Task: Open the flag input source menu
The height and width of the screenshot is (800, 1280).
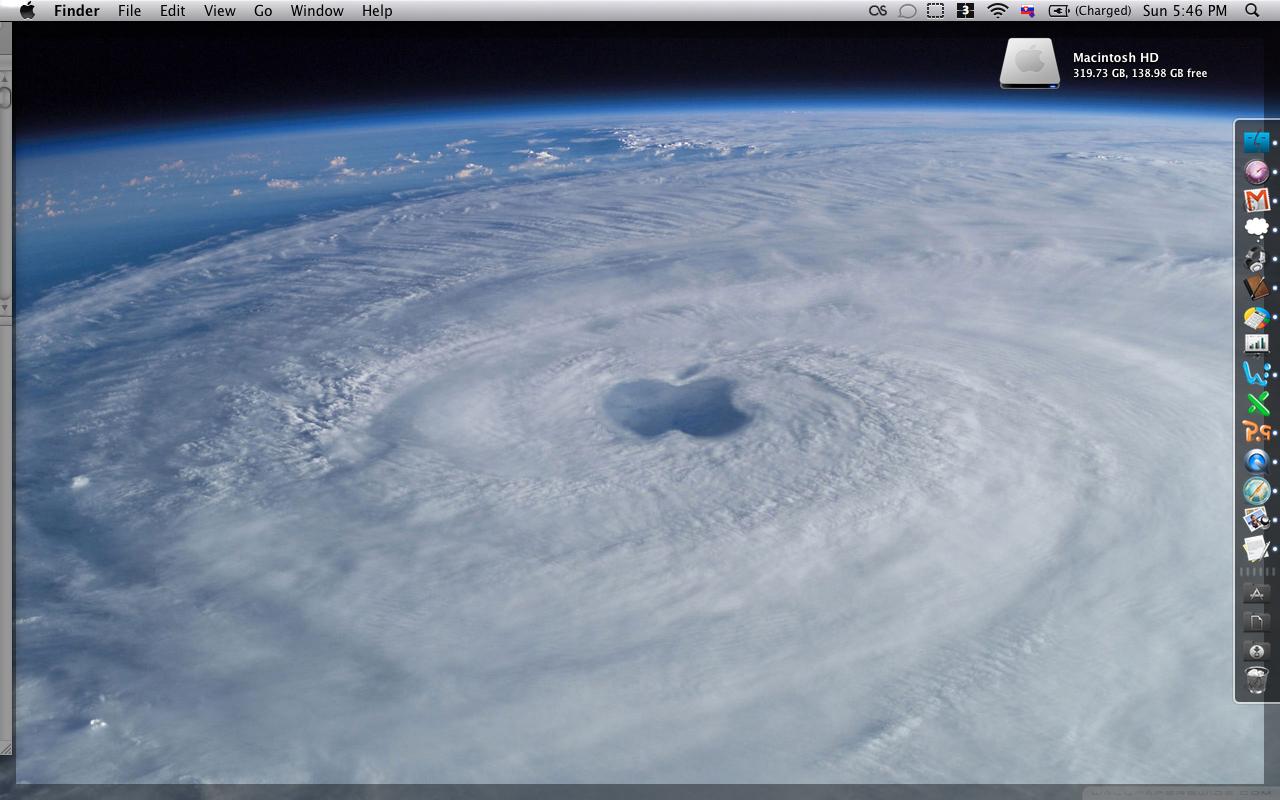Action: pos(1027,11)
